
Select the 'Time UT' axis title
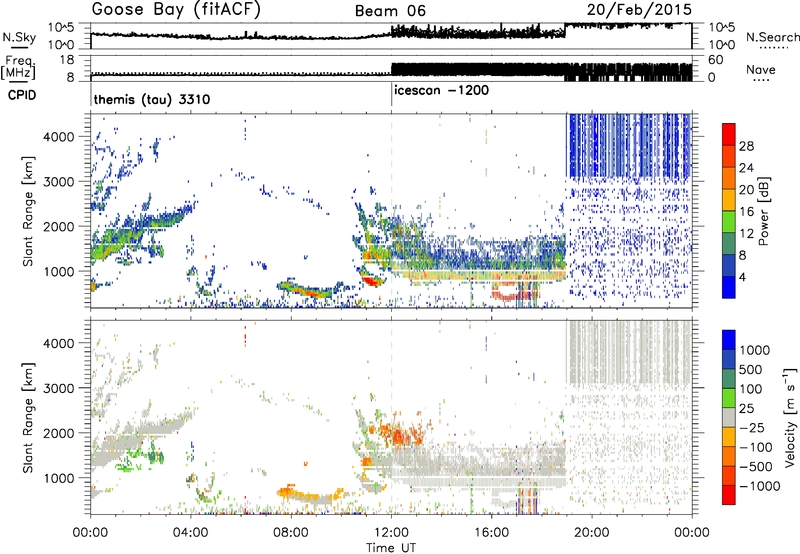tap(391, 548)
